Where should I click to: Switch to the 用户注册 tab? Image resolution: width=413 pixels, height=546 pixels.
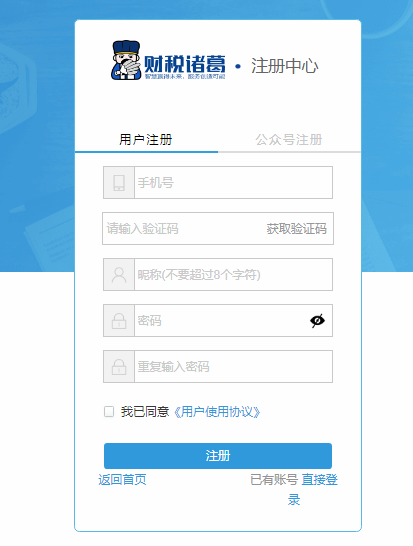pos(146,140)
